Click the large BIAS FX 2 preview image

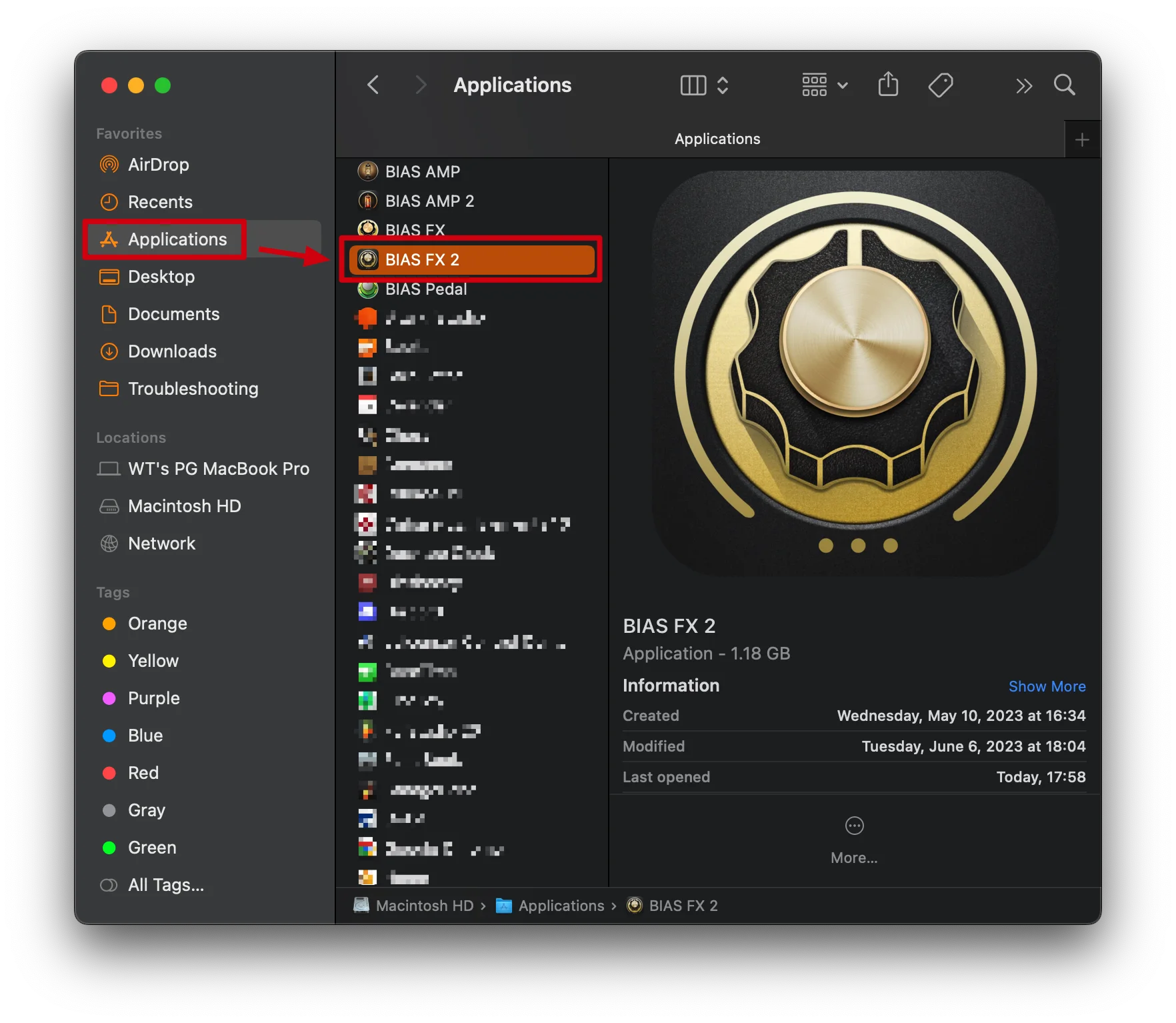point(855,374)
